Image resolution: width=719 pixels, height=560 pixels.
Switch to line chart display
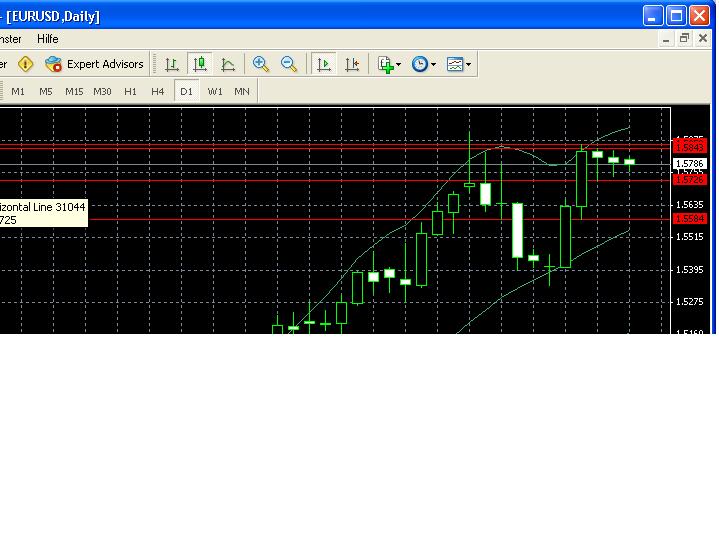[x=228, y=64]
